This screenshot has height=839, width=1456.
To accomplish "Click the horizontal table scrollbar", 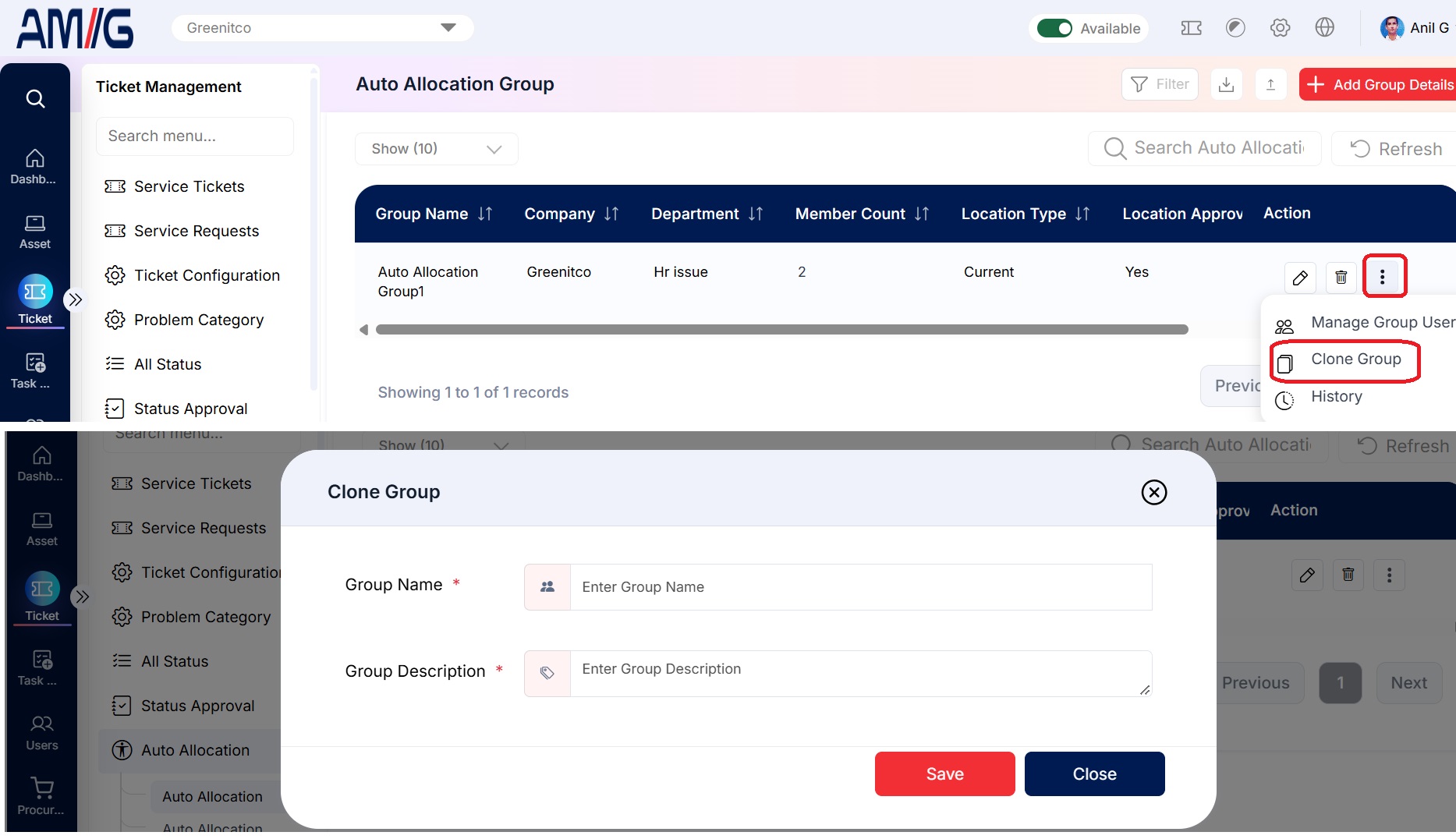I will tap(781, 330).
